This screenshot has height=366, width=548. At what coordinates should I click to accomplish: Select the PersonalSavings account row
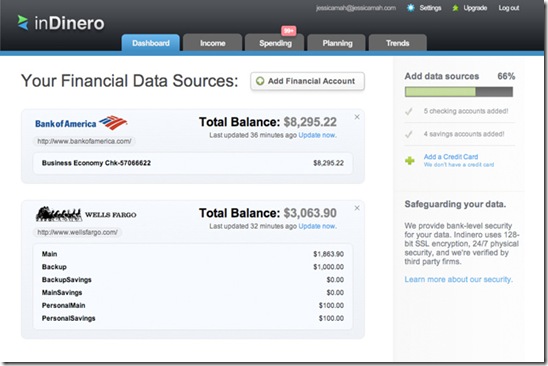(193, 318)
